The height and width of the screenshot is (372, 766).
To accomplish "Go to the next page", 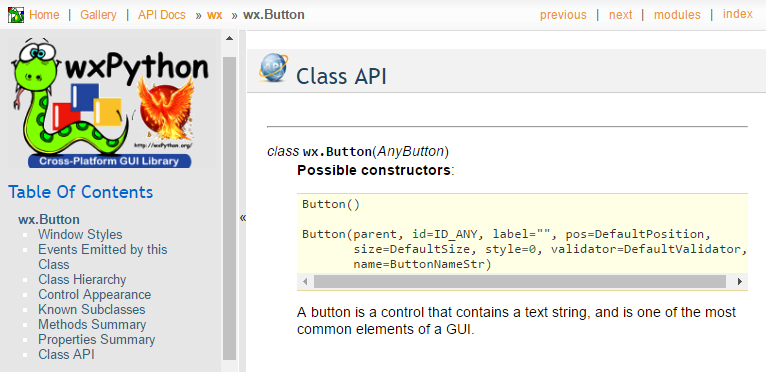I will [620, 15].
